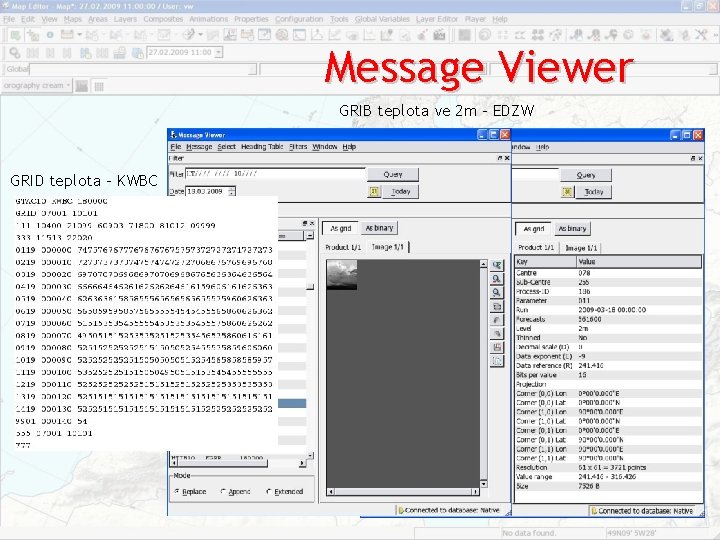
Task: Open Composites menu in Map Editor
Action: click(x=163, y=19)
